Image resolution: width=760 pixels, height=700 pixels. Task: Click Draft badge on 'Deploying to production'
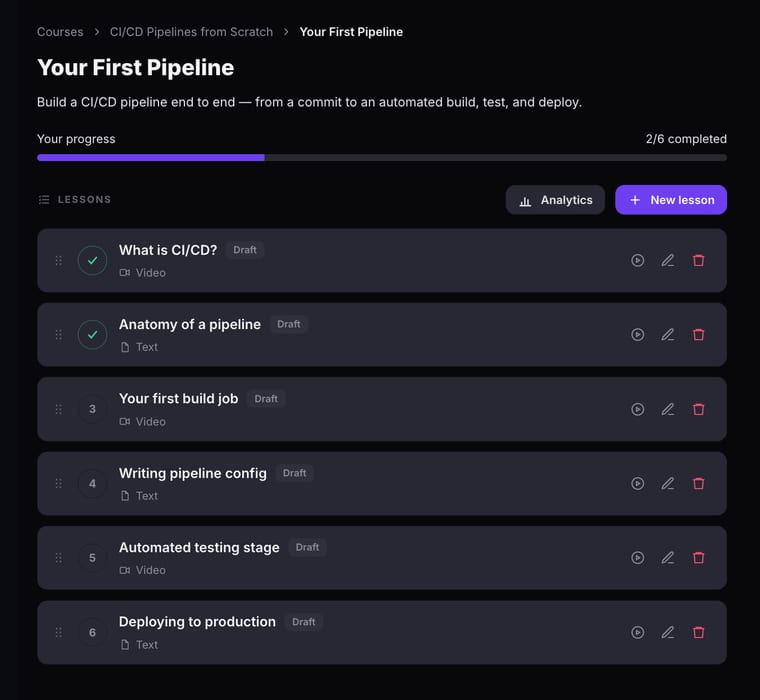303,622
